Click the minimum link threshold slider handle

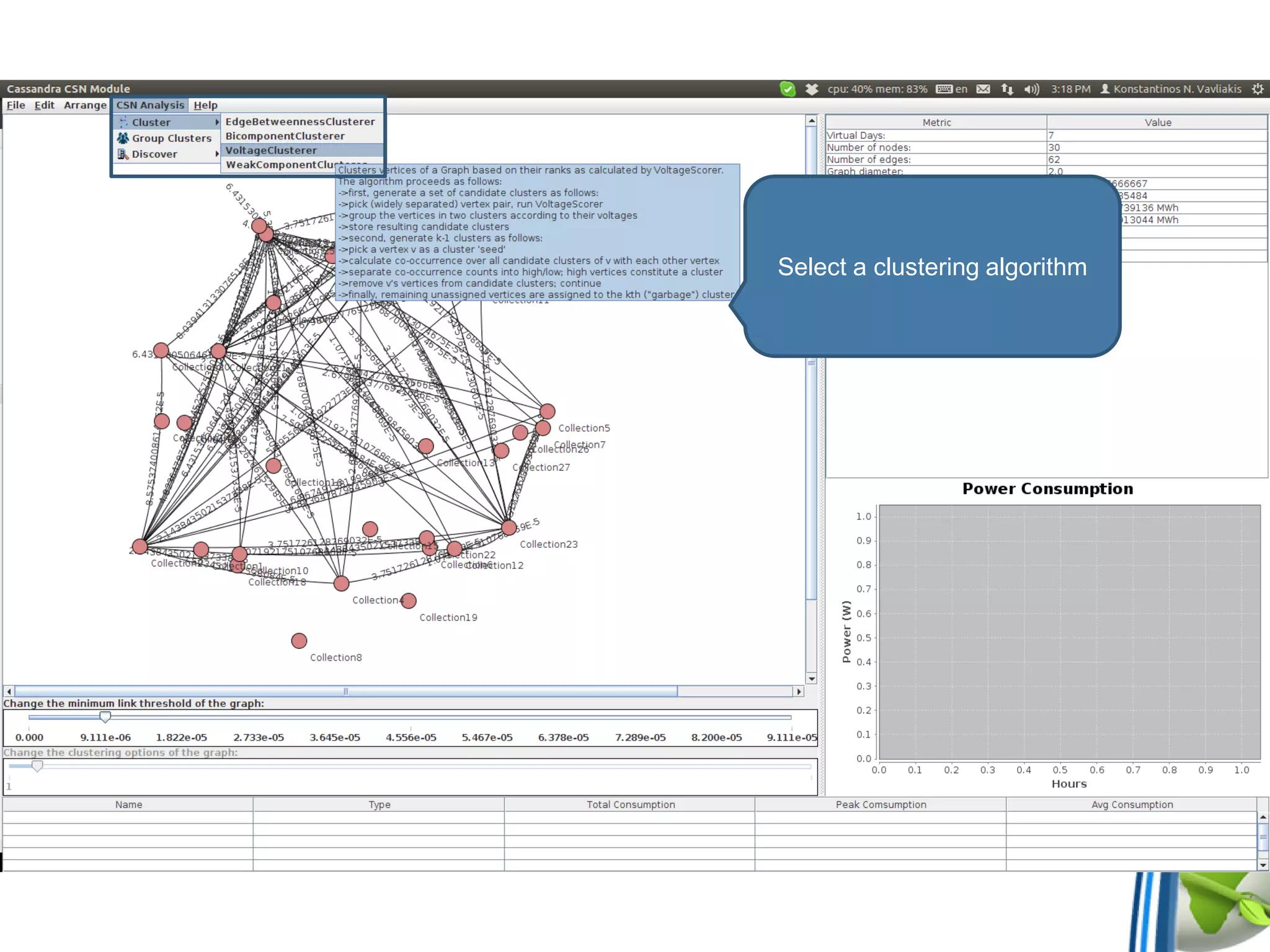coord(105,717)
